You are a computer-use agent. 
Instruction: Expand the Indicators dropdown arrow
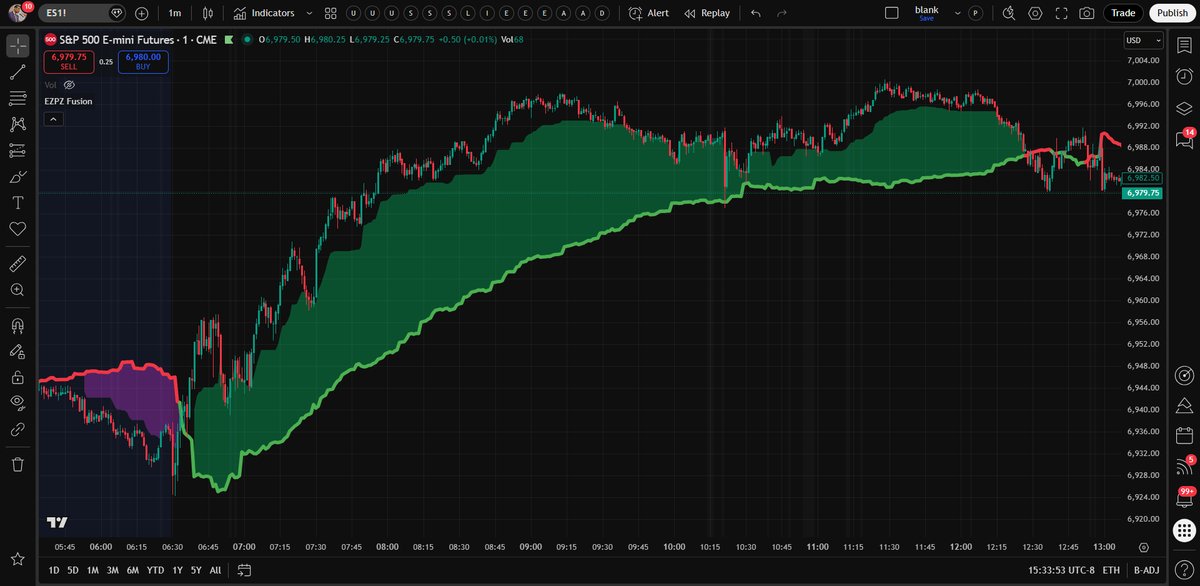[309, 13]
